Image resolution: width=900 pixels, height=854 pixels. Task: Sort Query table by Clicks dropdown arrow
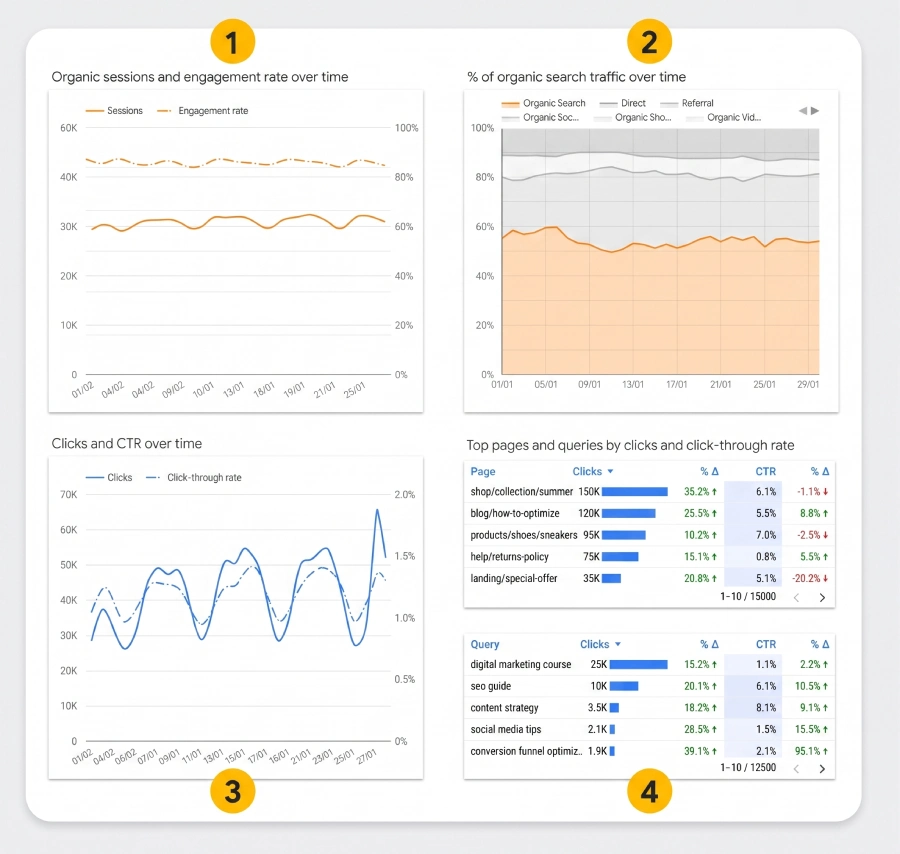point(618,644)
